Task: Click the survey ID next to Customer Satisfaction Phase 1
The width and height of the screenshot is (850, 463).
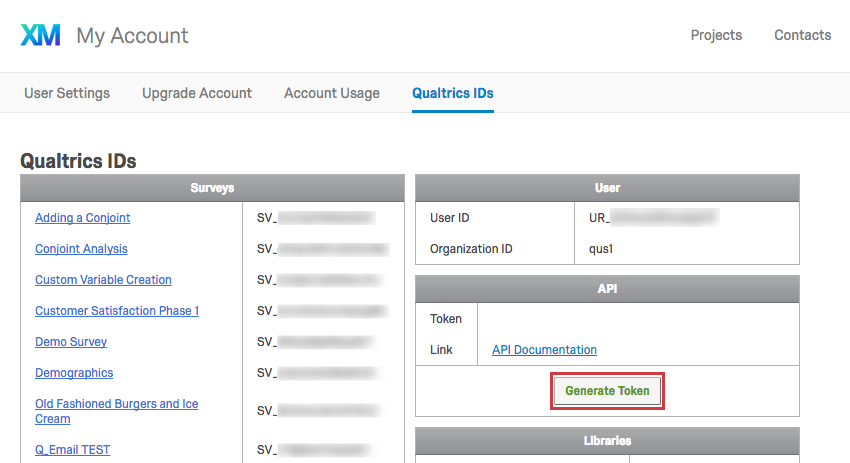Action: [x=323, y=311]
